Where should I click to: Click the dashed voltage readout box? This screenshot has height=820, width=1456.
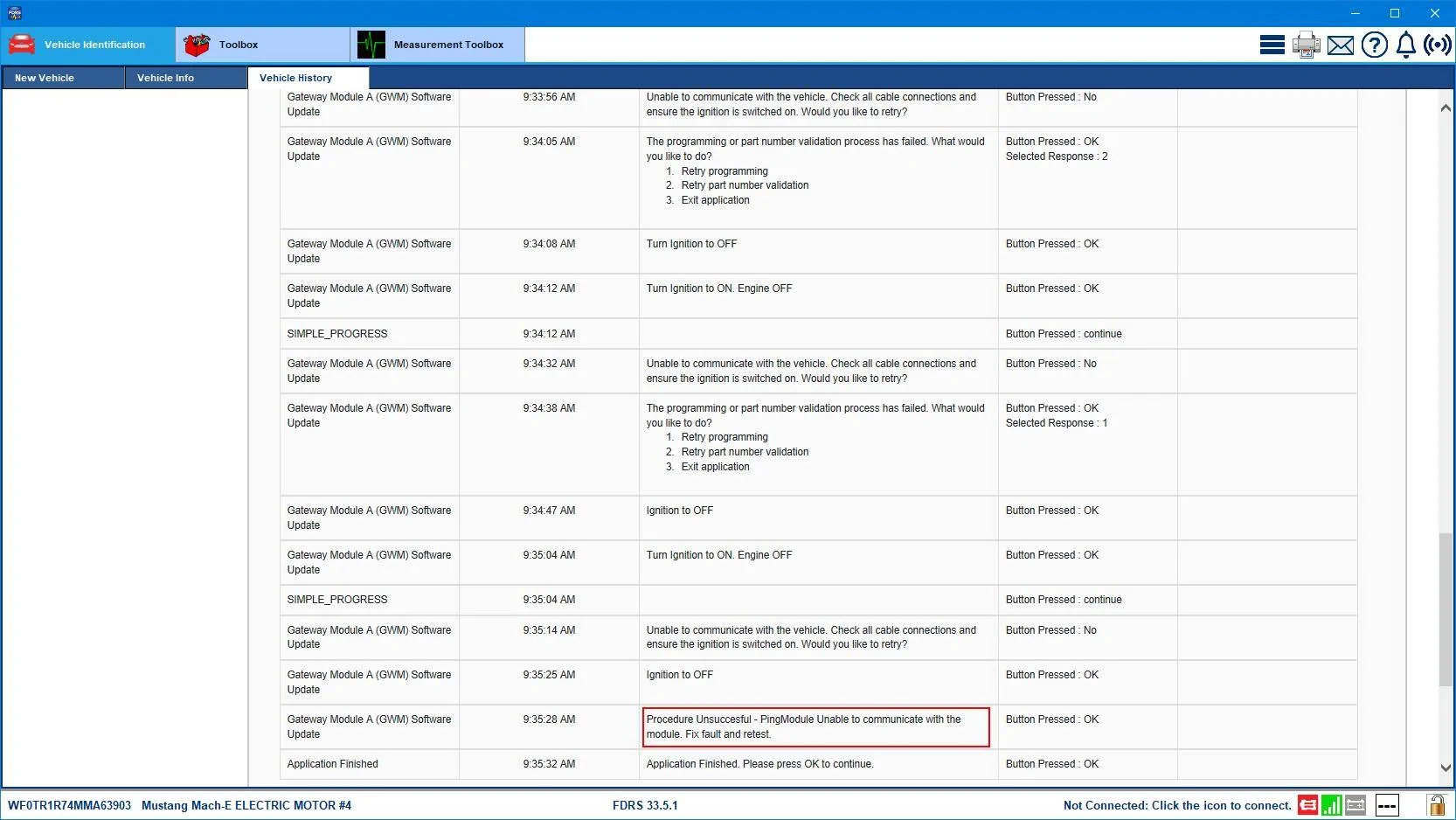[1387, 805]
